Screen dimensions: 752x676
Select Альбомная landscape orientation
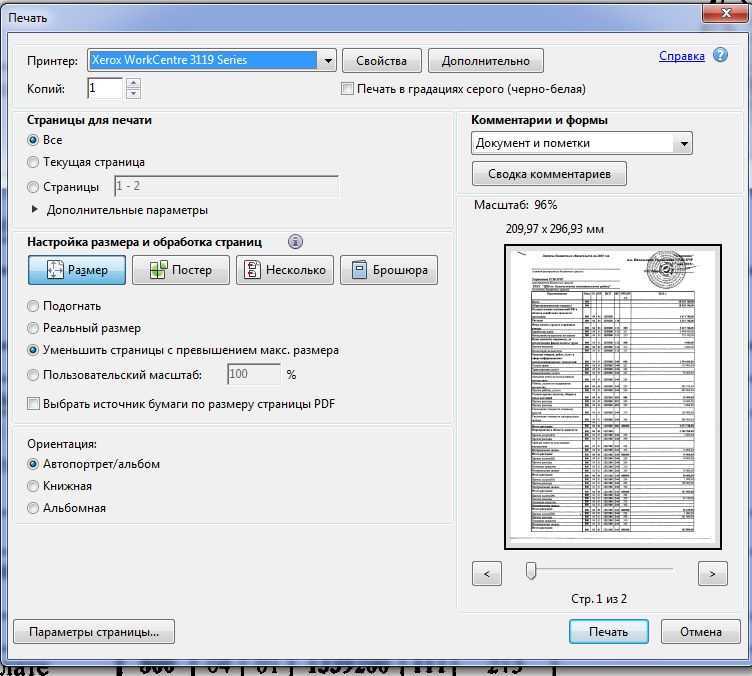pyautogui.click(x=33, y=508)
